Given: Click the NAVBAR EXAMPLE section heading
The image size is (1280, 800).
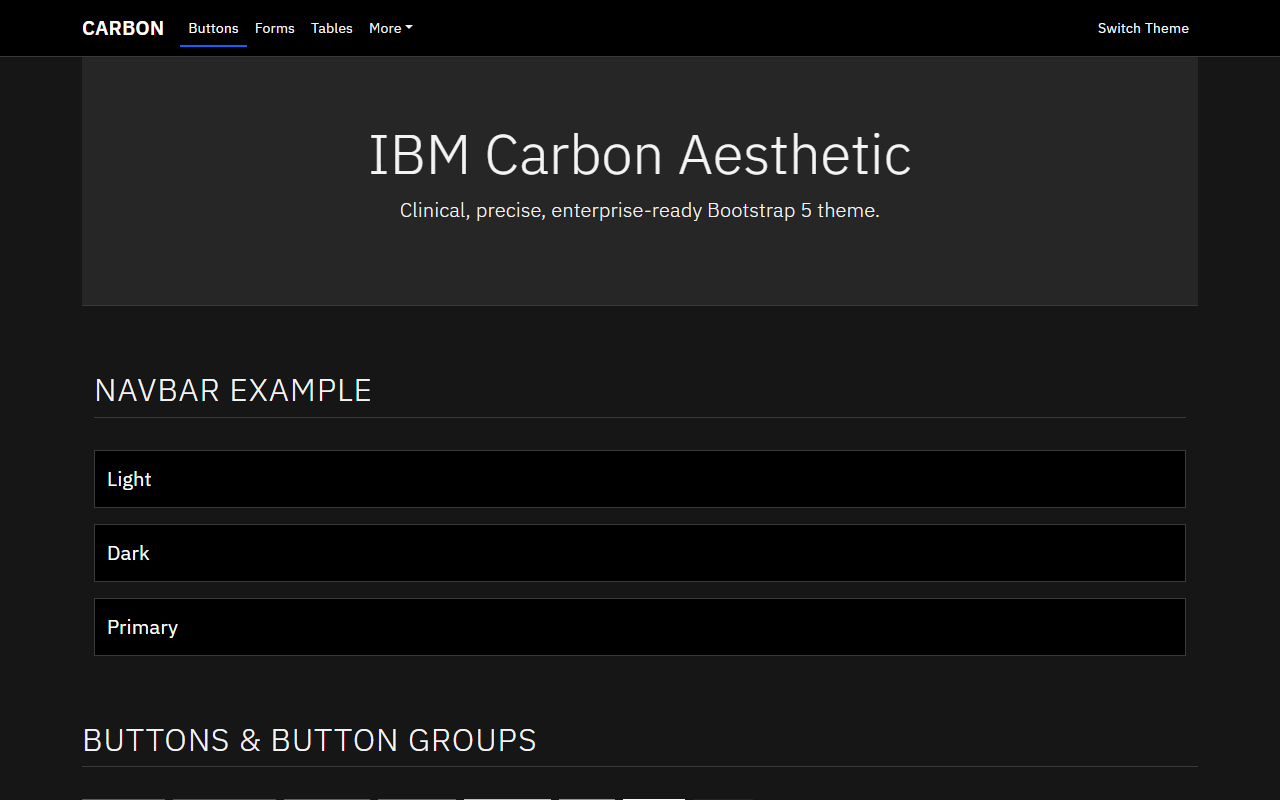Looking at the screenshot, I should click(x=233, y=390).
